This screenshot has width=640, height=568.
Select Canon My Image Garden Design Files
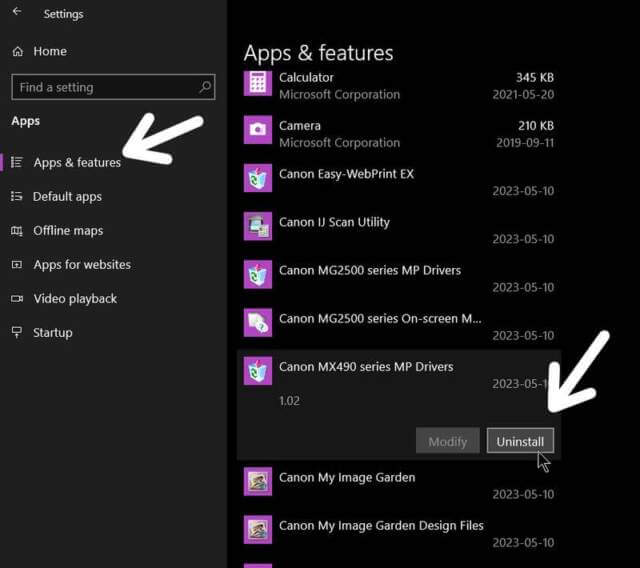point(399,534)
